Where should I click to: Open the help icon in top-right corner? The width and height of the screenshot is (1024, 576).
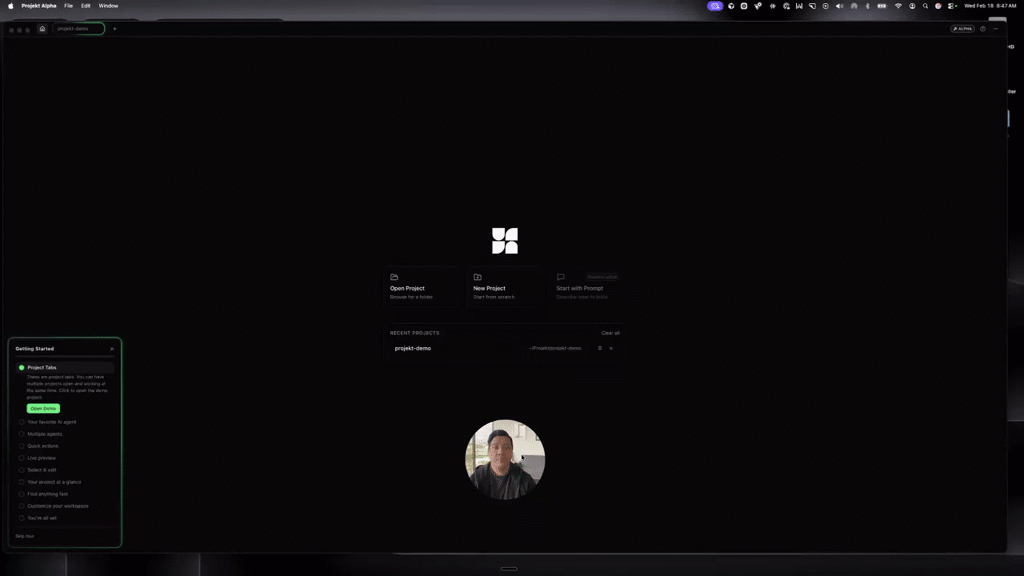983,29
